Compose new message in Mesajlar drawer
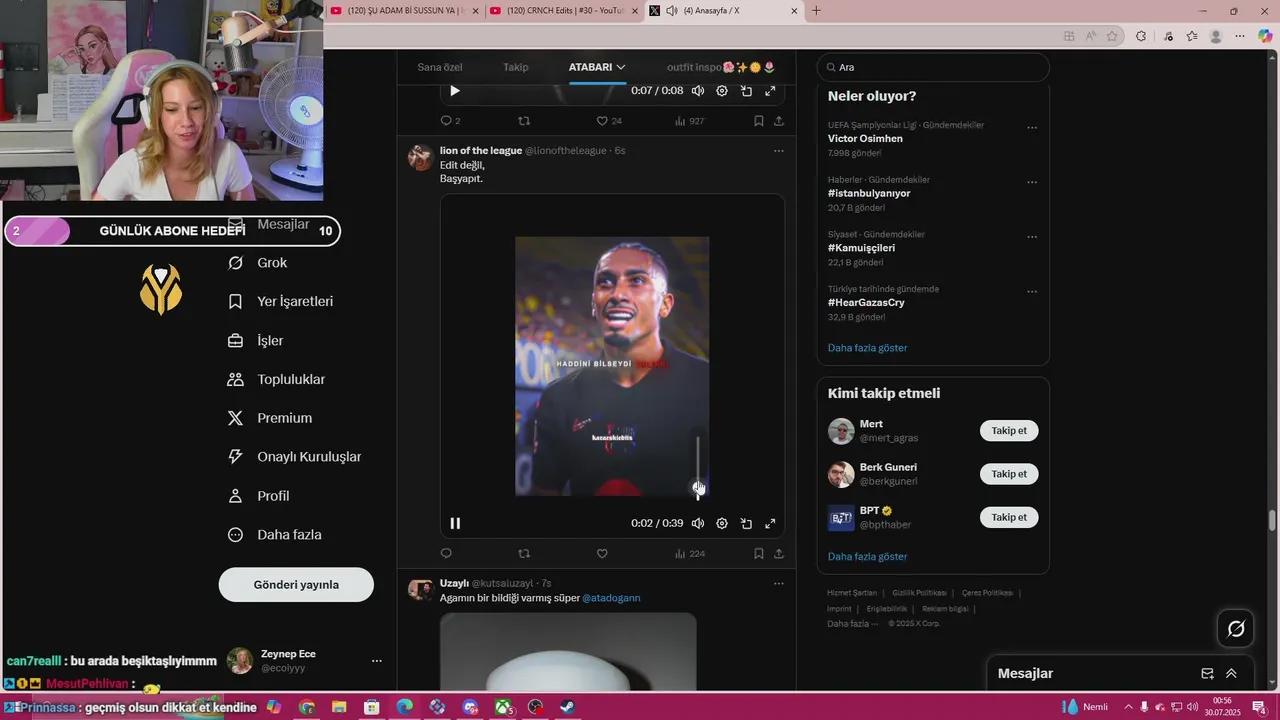The width and height of the screenshot is (1280, 720). (1207, 674)
